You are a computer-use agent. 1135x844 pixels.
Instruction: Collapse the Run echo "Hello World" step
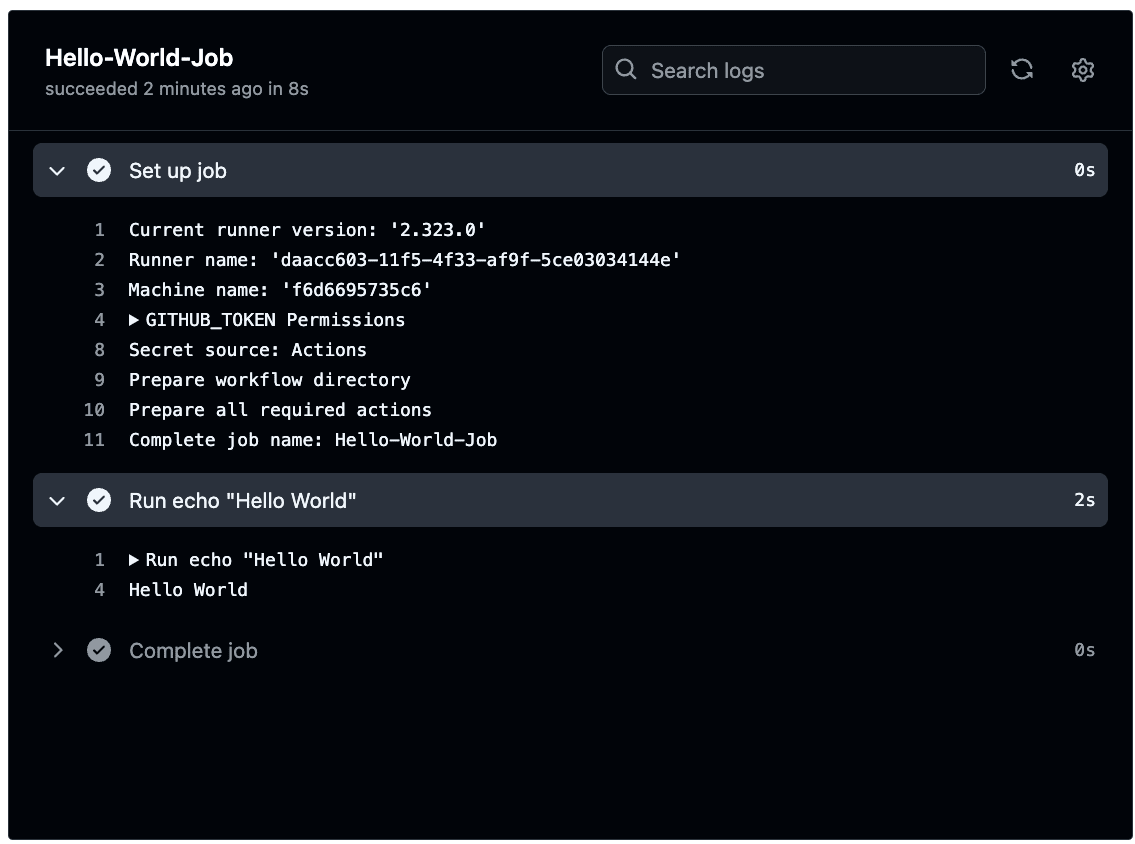(x=57, y=501)
